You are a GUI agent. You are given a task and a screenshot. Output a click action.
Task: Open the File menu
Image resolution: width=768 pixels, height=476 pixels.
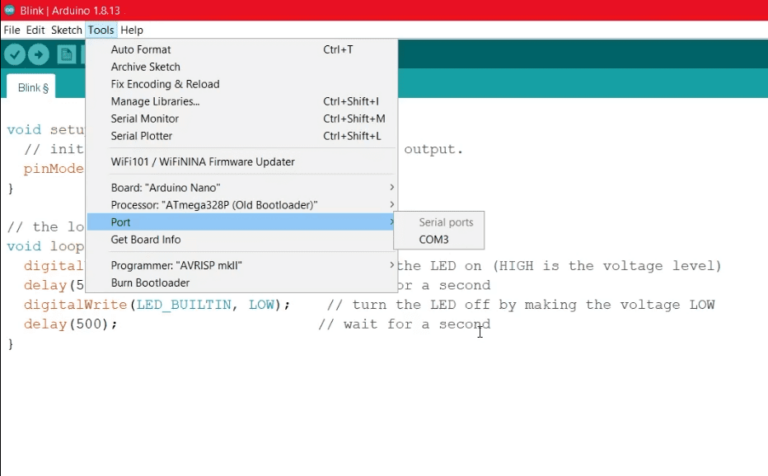pyautogui.click(x=12, y=30)
